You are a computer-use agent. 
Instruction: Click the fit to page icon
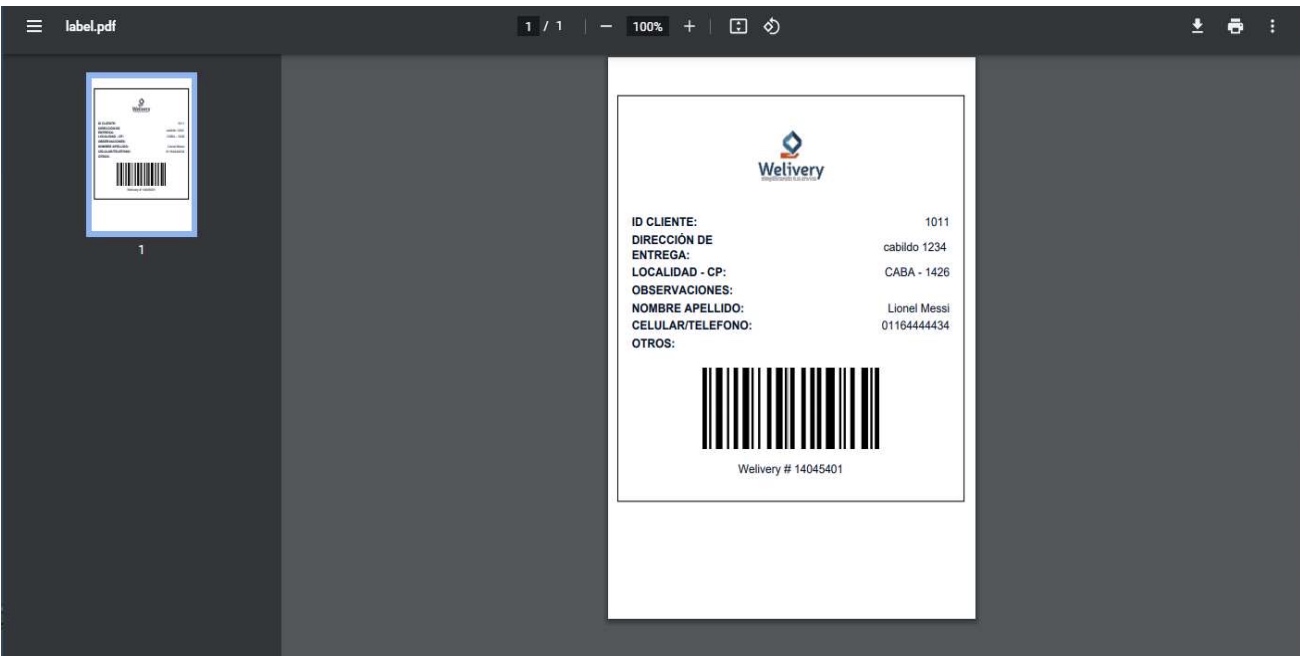[741, 26]
